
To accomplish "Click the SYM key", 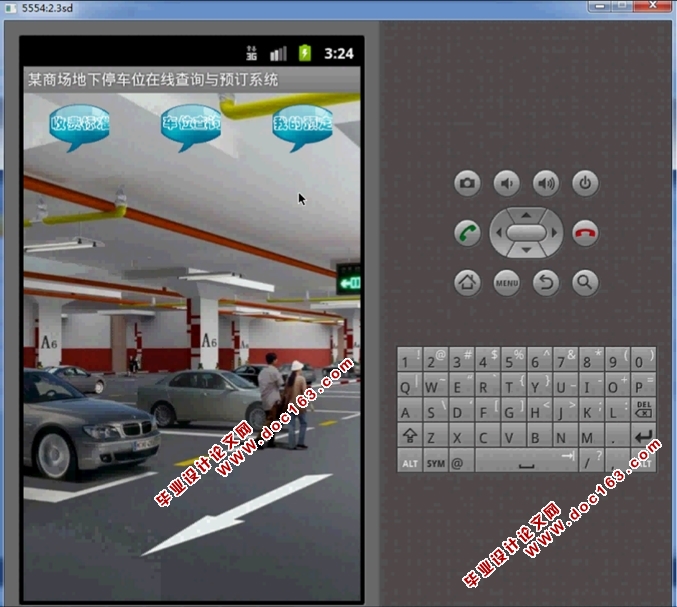I will 436,460.
